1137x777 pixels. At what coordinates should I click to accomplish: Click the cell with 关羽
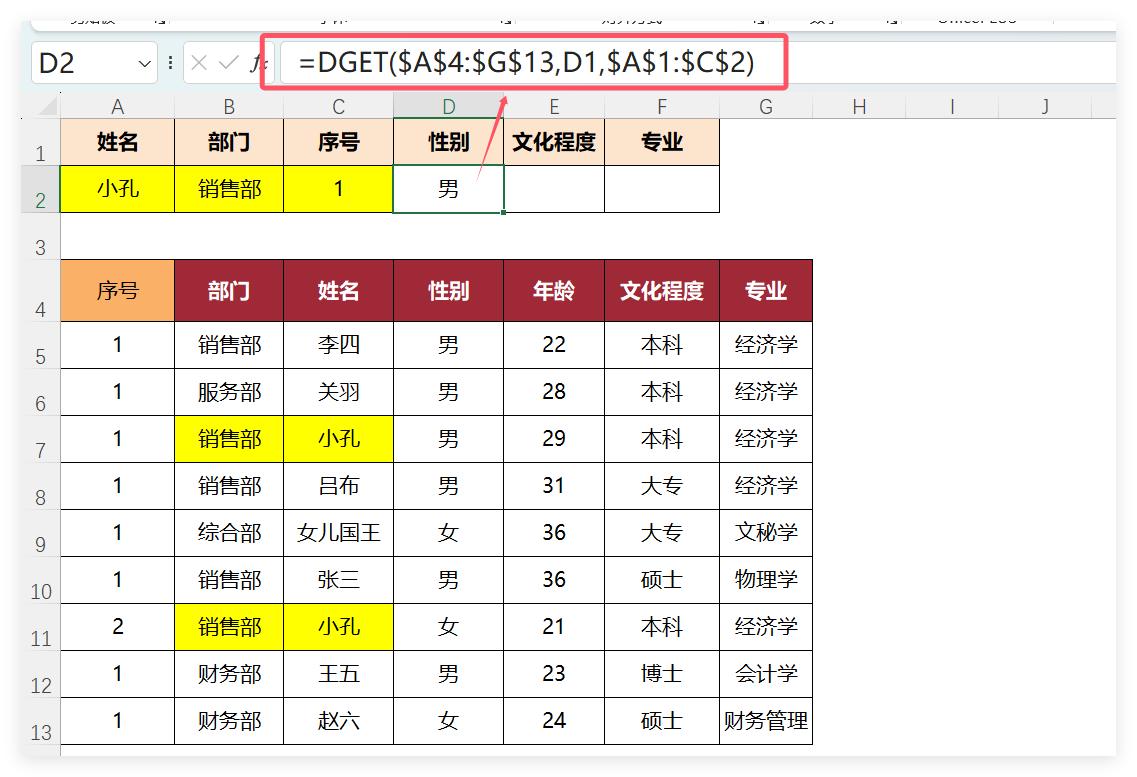point(339,392)
